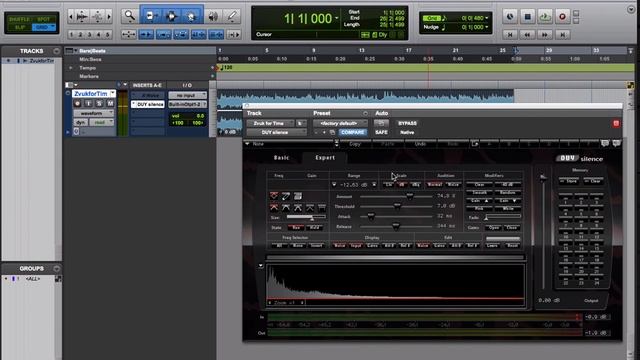Open the main counter format dropdown arrow
The image size is (640, 360).
pyautogui.click(x=337, y=18)
